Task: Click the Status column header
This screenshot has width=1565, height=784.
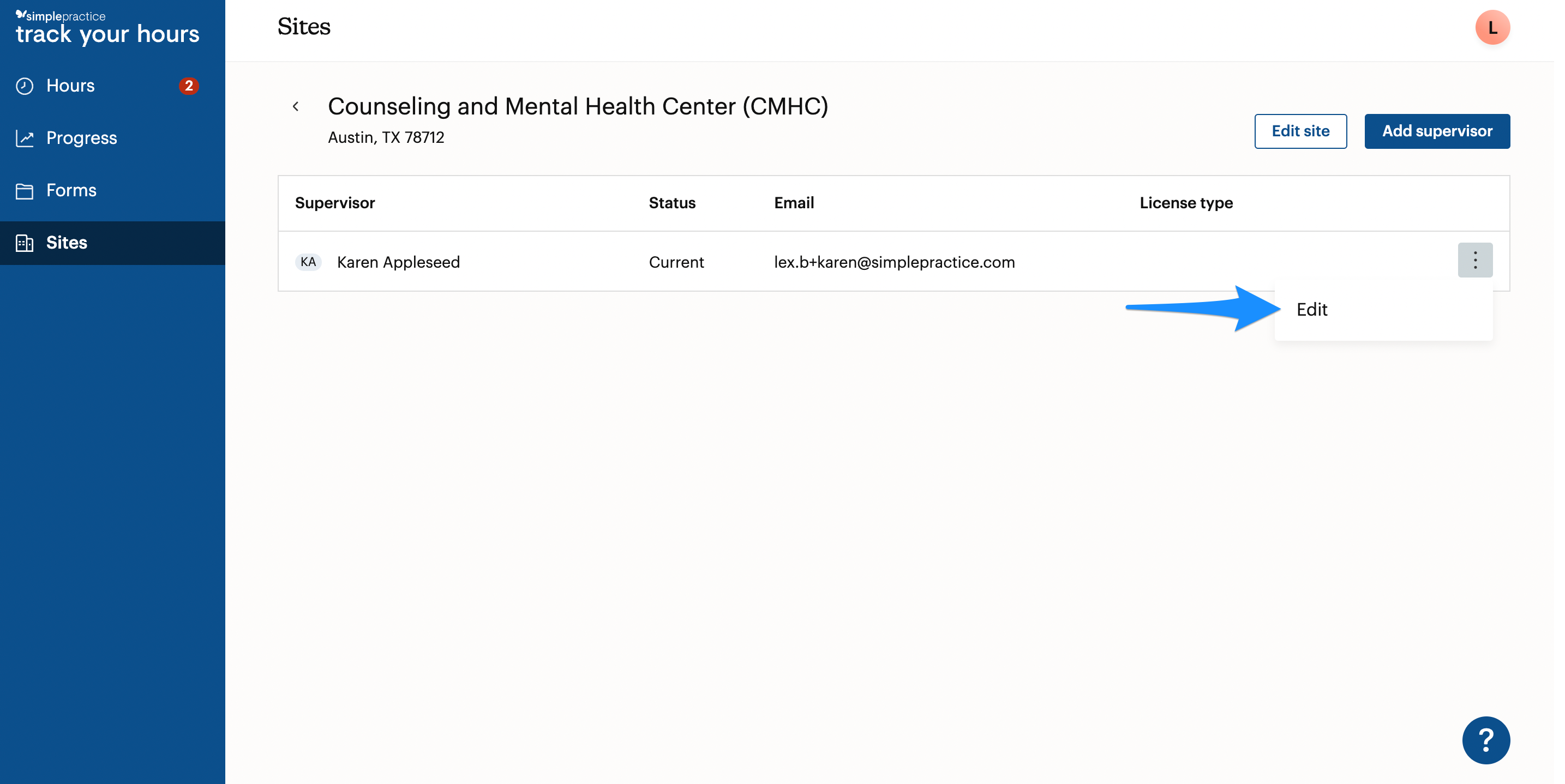Action: [672, 203]
